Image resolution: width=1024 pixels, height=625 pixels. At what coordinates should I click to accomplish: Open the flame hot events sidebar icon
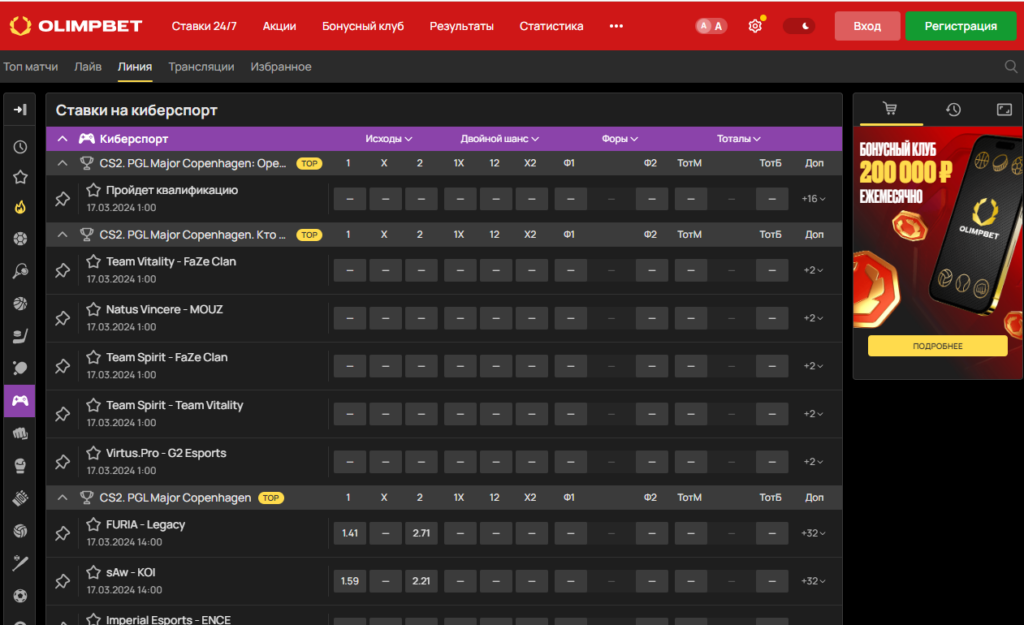point(20,207)
